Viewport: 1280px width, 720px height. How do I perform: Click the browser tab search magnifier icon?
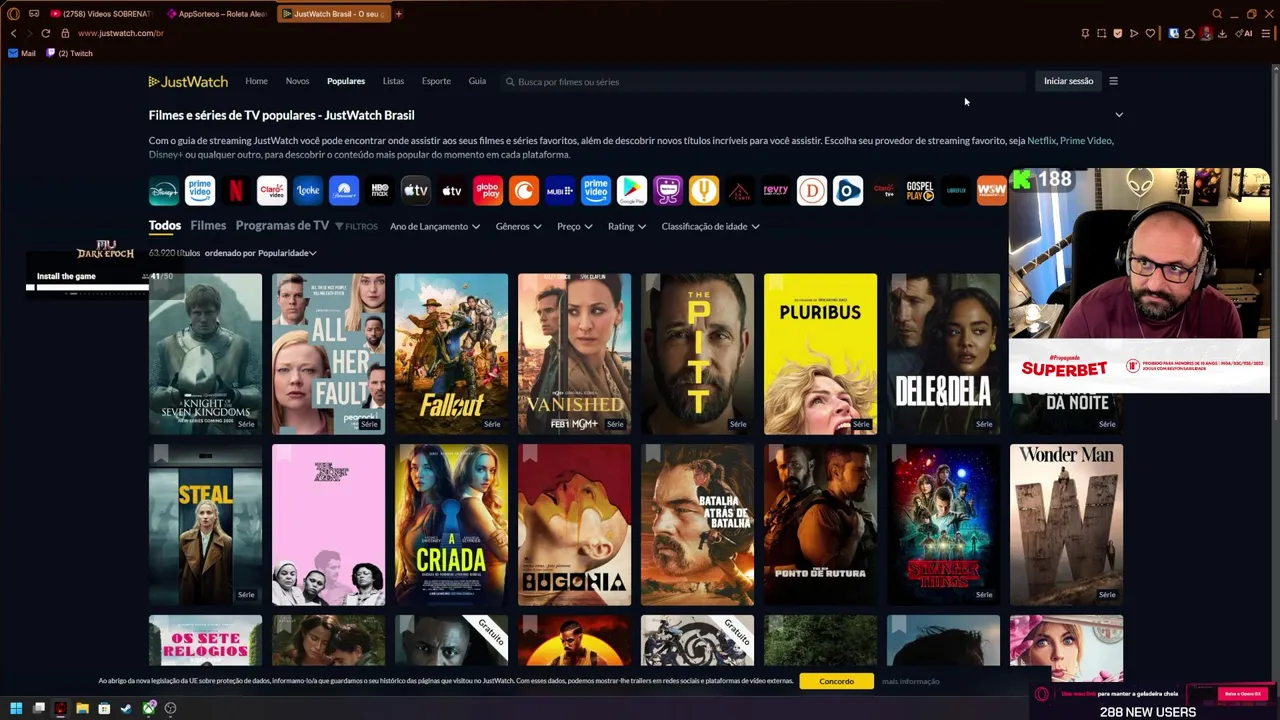[1217, 14]
